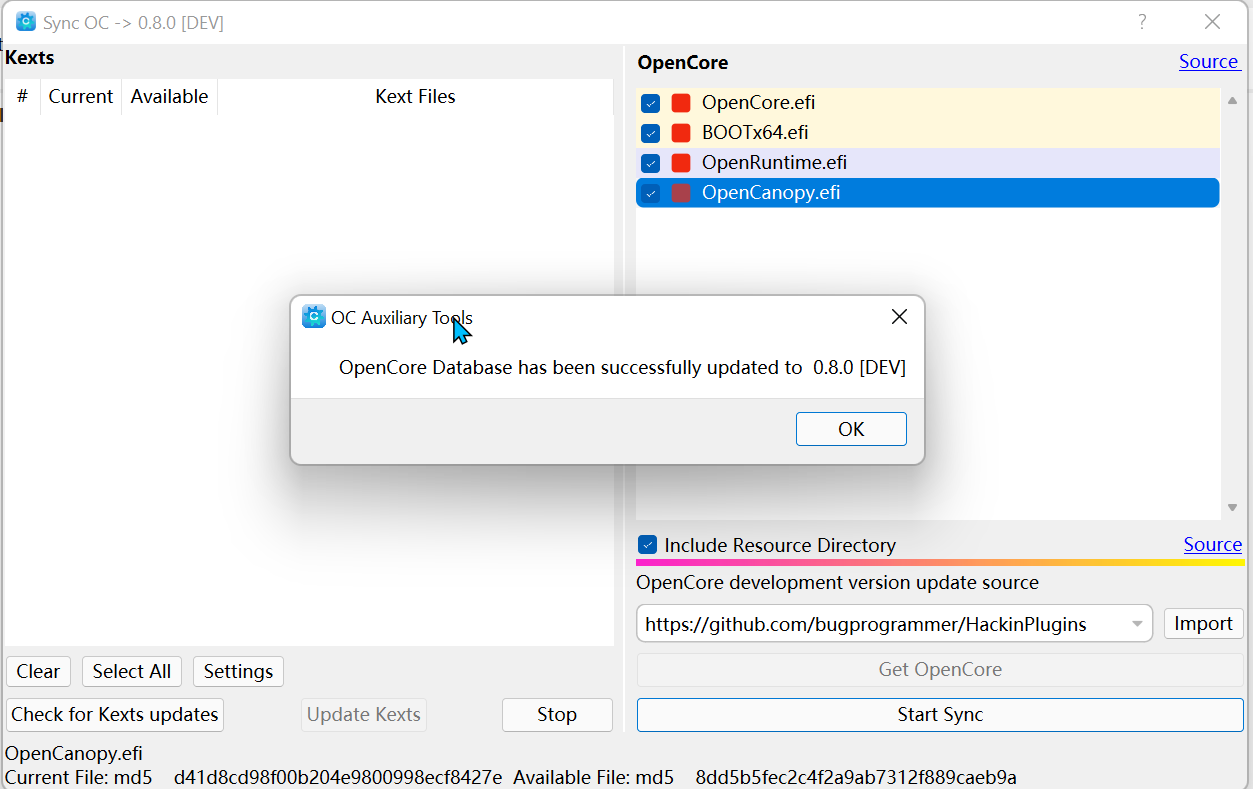The width and height of the screenshot is (1253, 789).
Task: Uncheck the OpenRuntime.efi checkbox
Action: [650, 163]
